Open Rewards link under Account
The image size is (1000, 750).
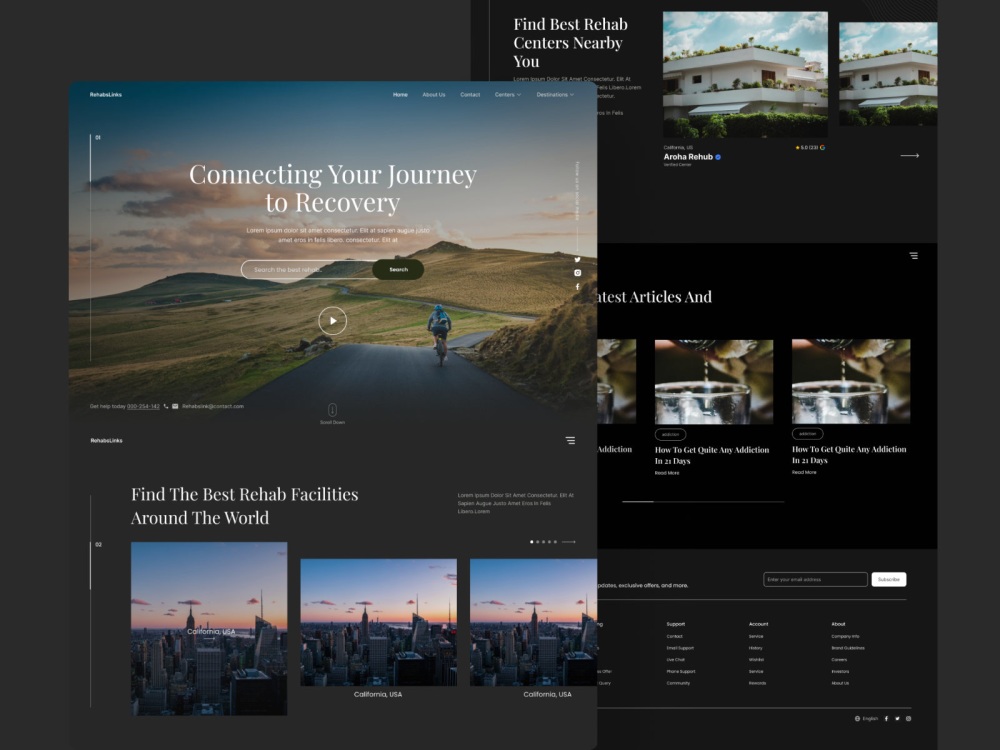click(758, 683)
